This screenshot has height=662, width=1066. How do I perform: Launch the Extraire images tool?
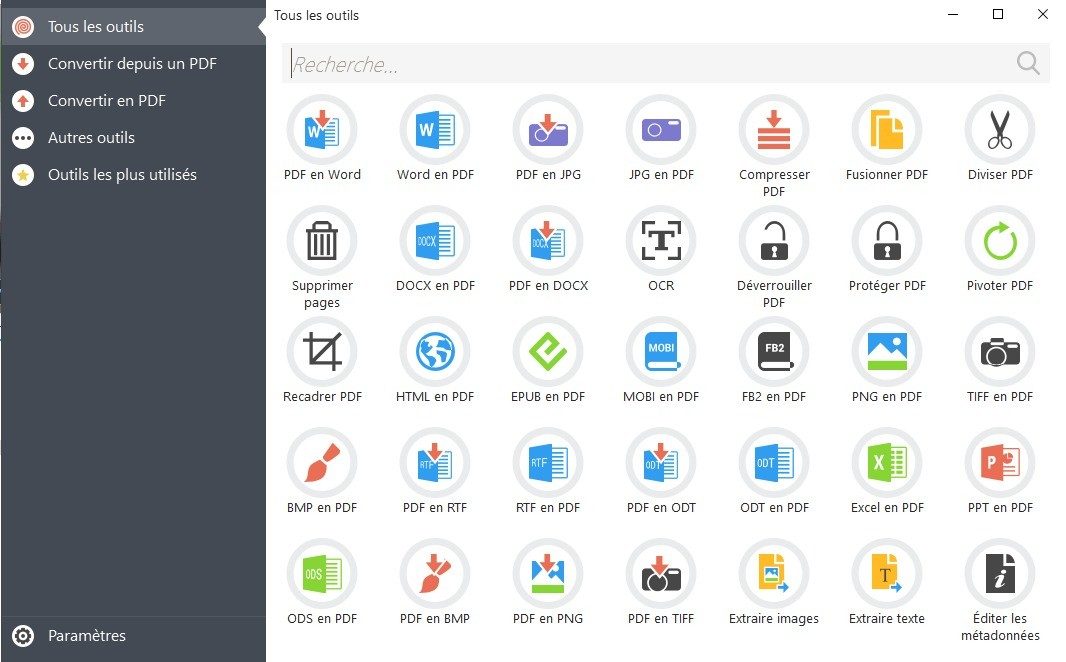(x=774, y=574)
